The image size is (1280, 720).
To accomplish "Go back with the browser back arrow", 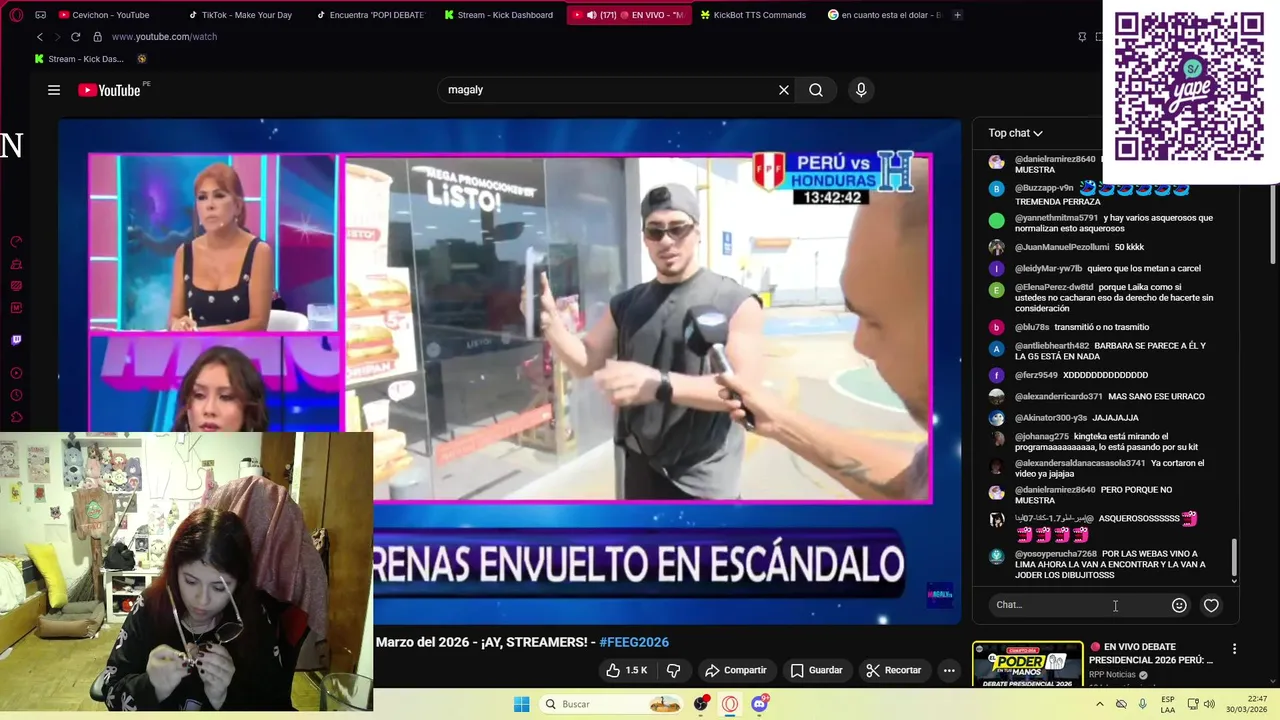I will pos(40,37).
